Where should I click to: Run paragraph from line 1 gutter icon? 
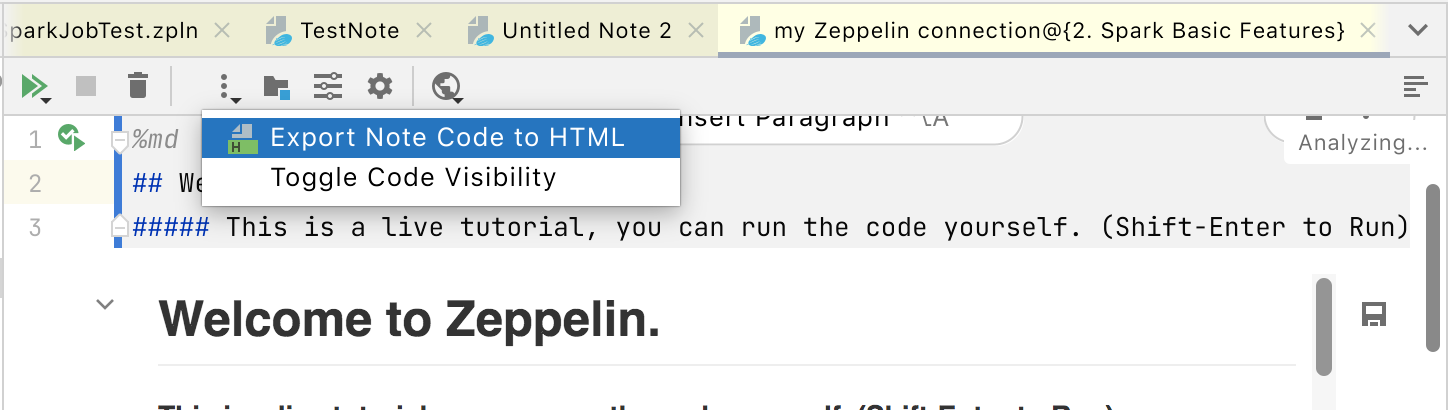(70, 137)
